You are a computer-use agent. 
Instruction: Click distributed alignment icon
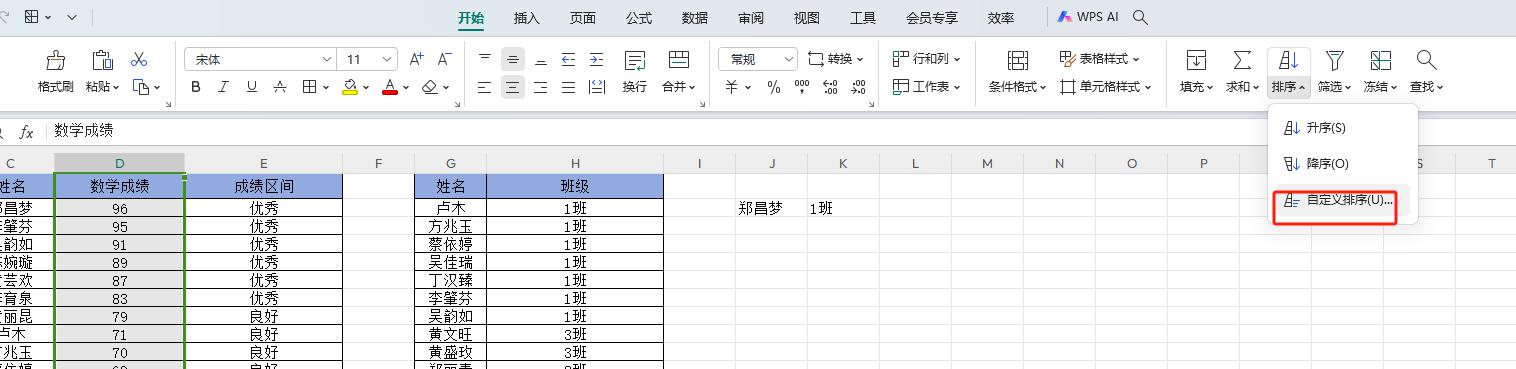597,87
